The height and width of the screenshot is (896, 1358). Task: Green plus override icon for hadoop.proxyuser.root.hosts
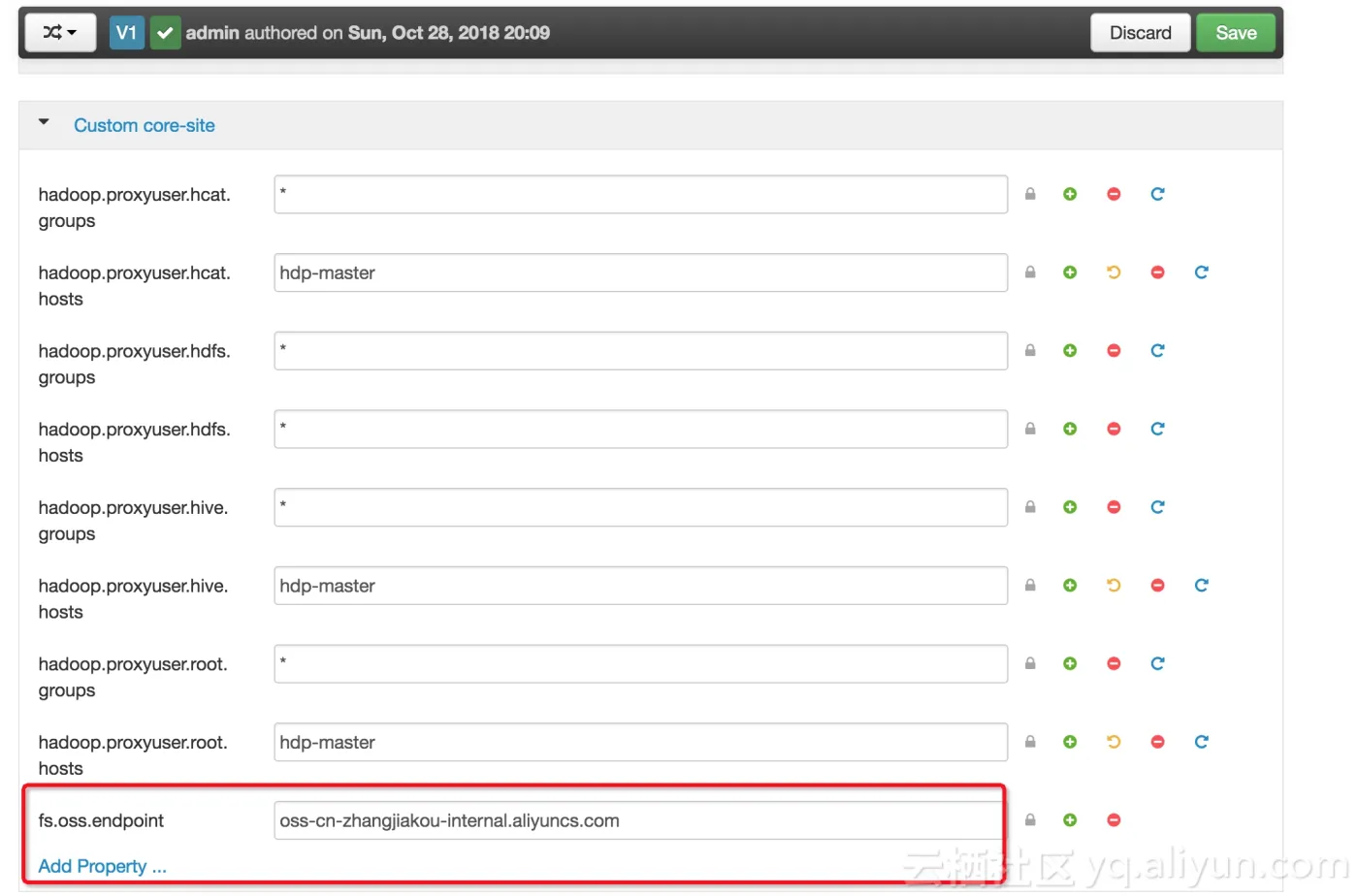pos(1070,742)
